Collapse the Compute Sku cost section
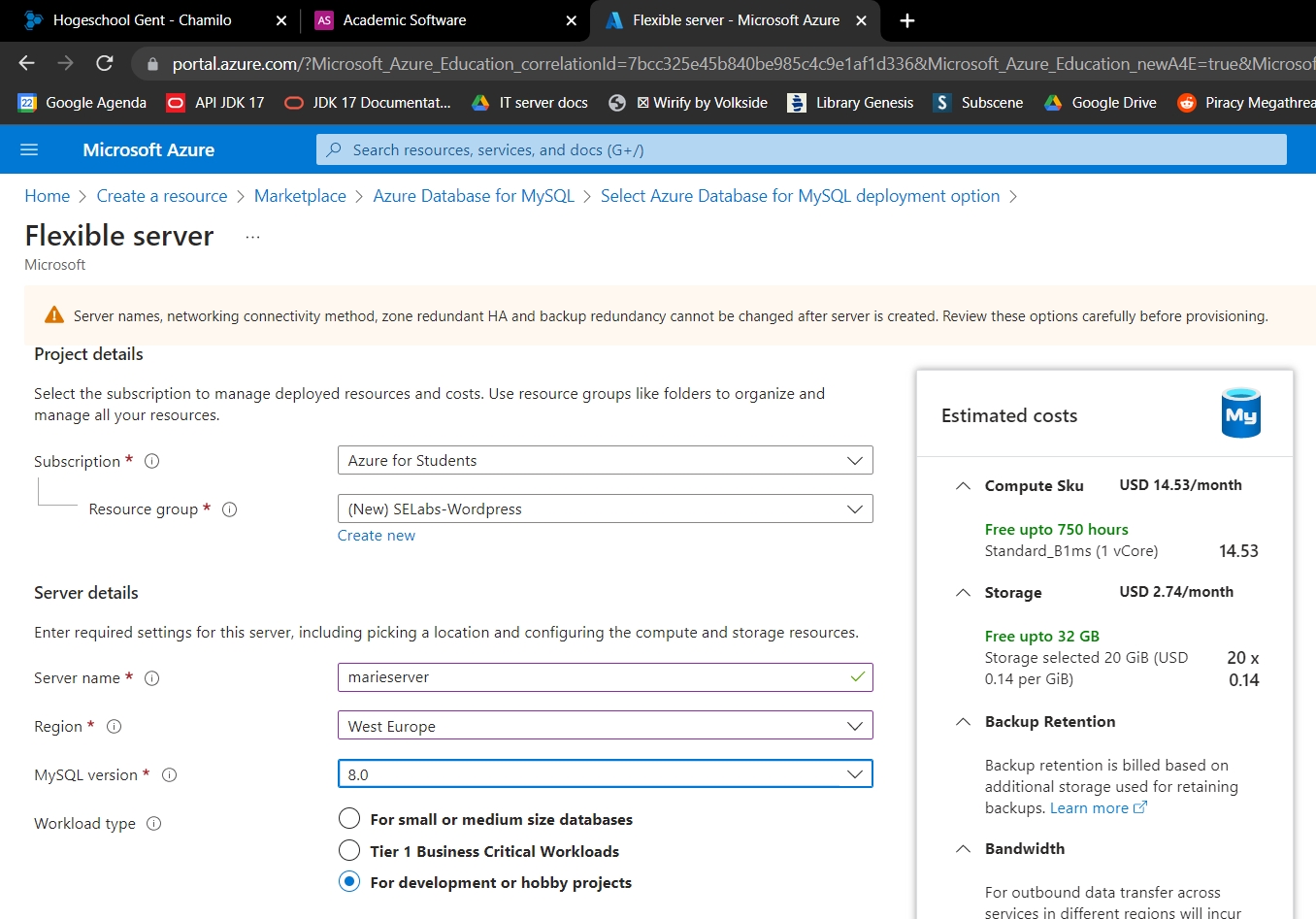 point(963,486)
